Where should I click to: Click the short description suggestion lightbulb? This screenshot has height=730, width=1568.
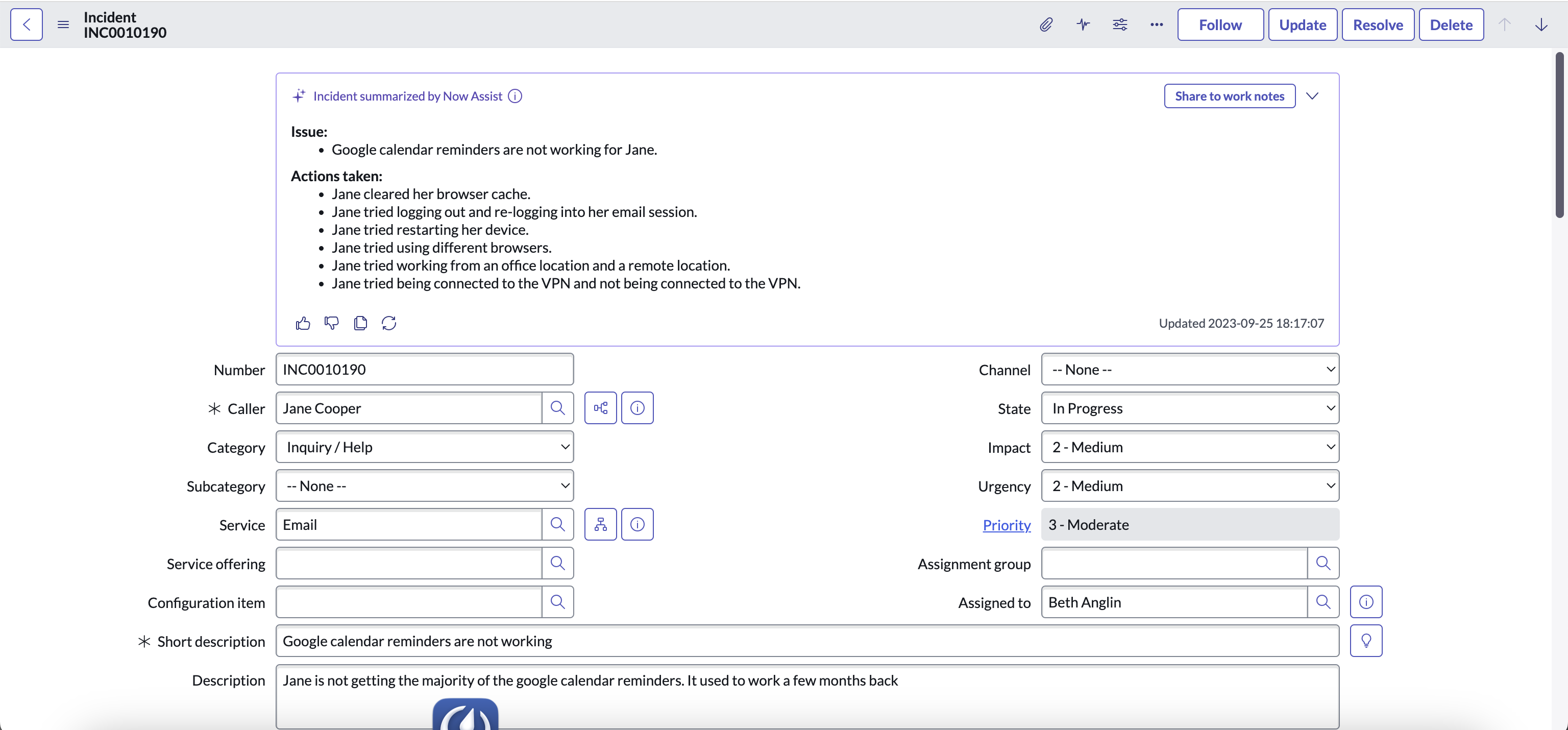(1366, 641)
